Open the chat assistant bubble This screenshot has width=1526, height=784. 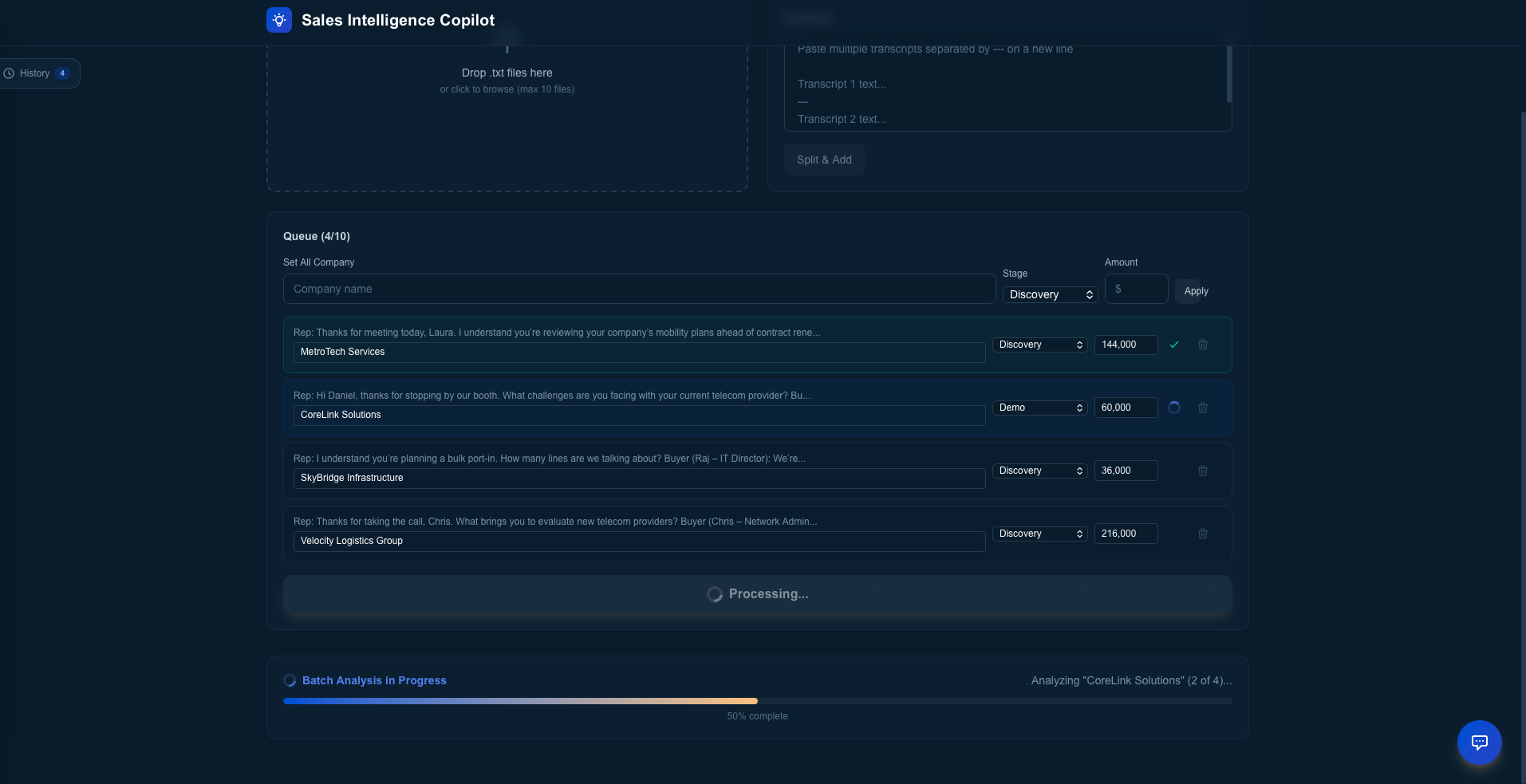pos(1479,743)
